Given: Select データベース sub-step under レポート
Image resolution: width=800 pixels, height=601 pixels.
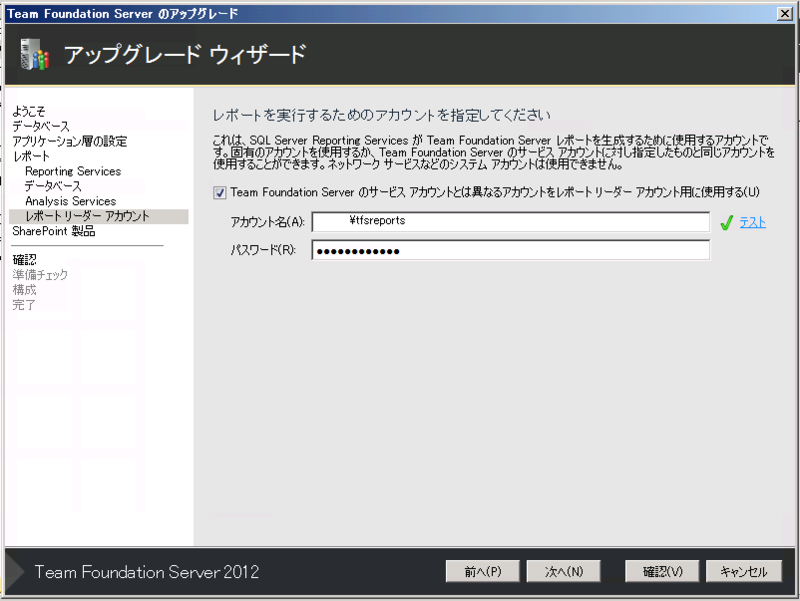Looking at the screenshot, I should click(53, 186).
